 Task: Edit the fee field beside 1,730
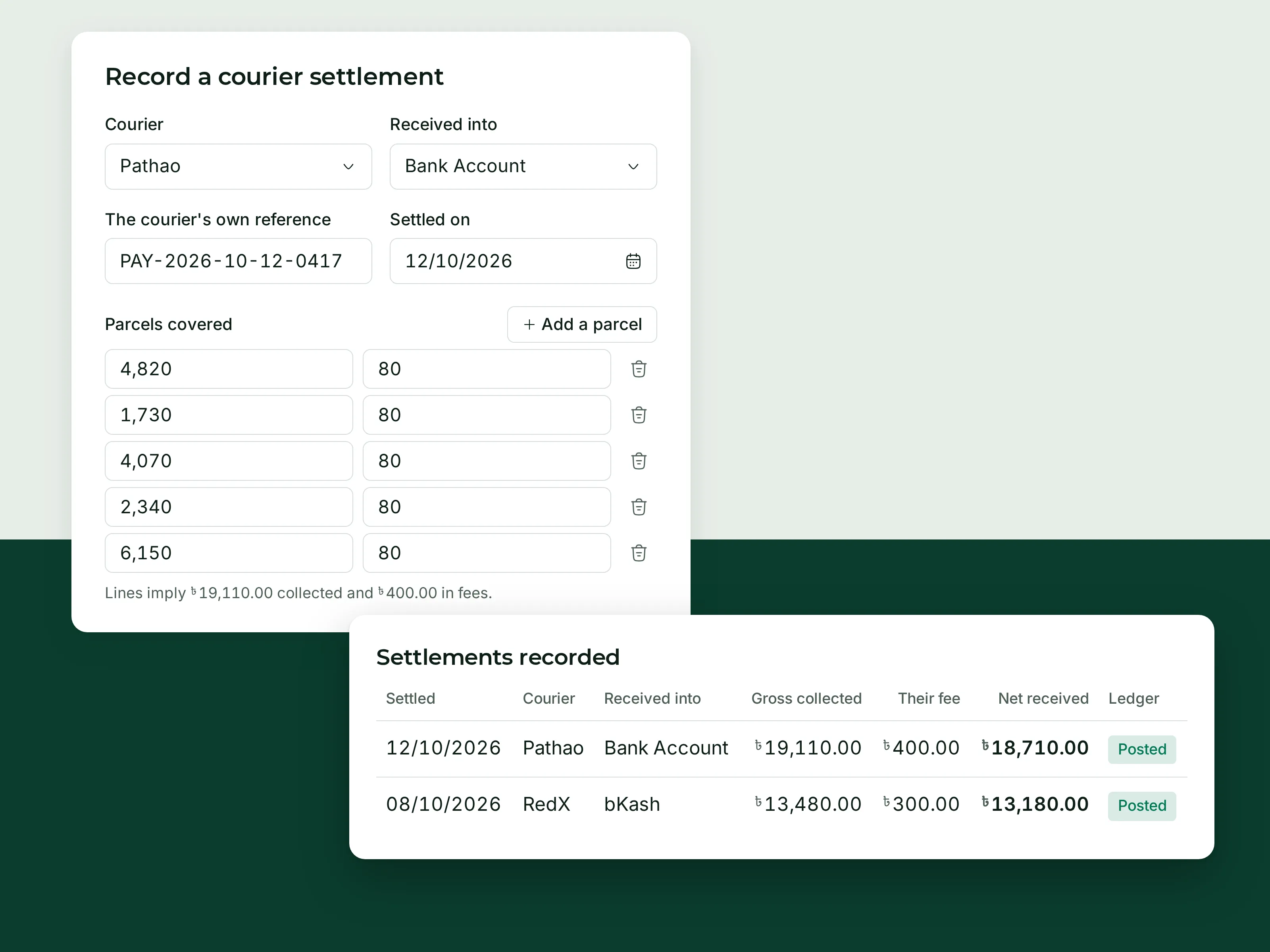(487, 415)
